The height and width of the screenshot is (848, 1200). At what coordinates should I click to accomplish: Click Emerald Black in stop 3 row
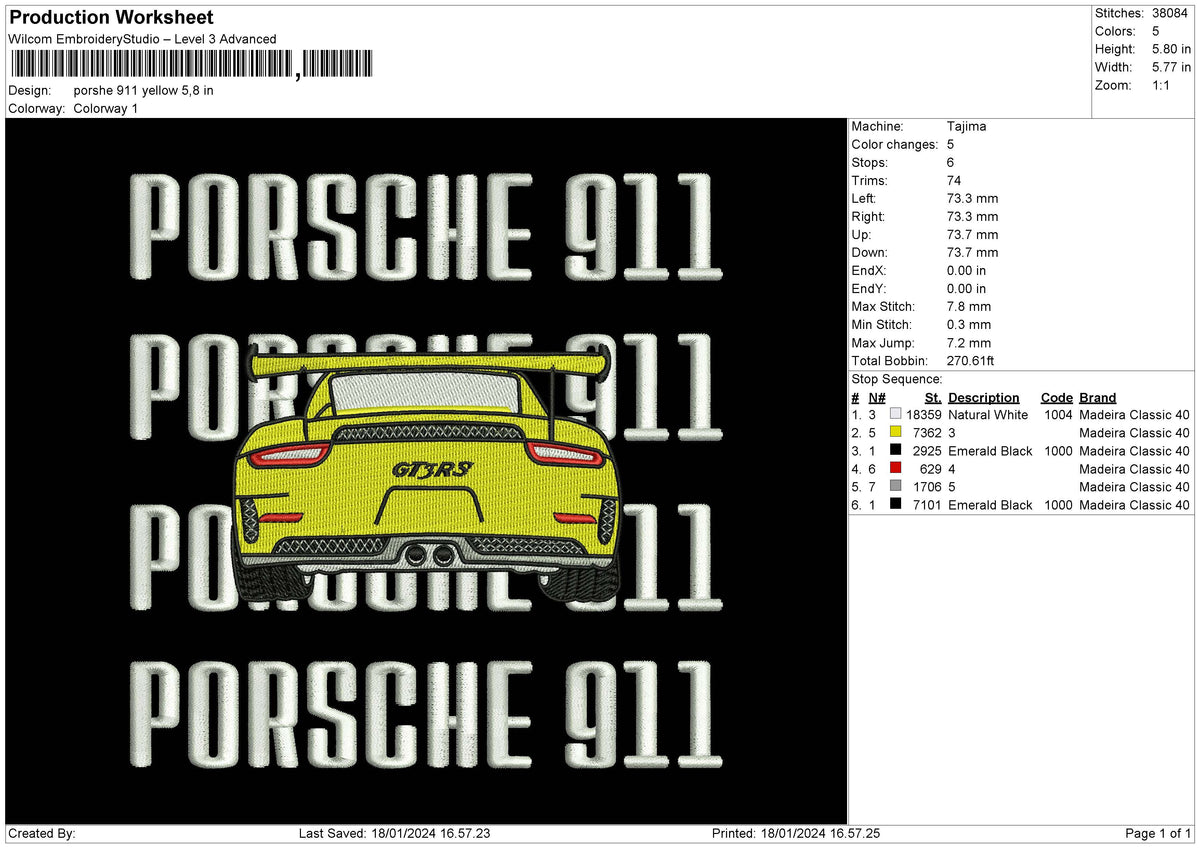pyautogui.click(x=990, y=451)
